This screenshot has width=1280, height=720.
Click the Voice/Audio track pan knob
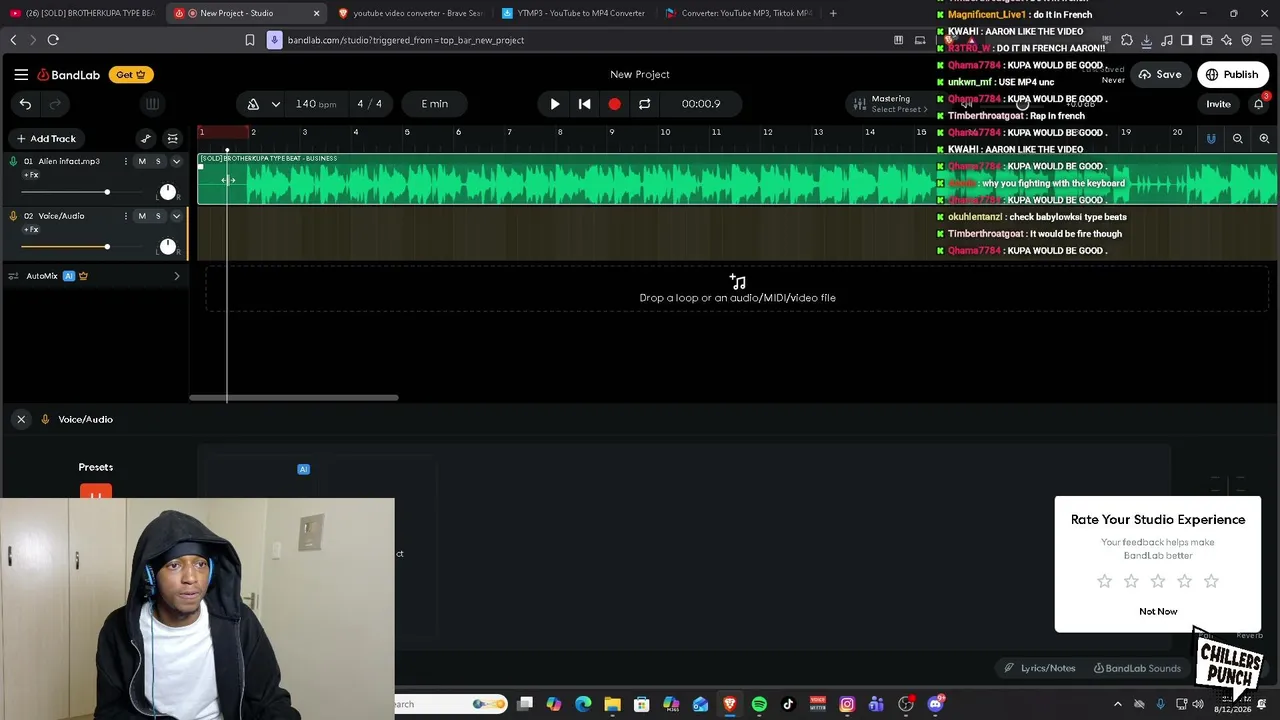[168, 247]
